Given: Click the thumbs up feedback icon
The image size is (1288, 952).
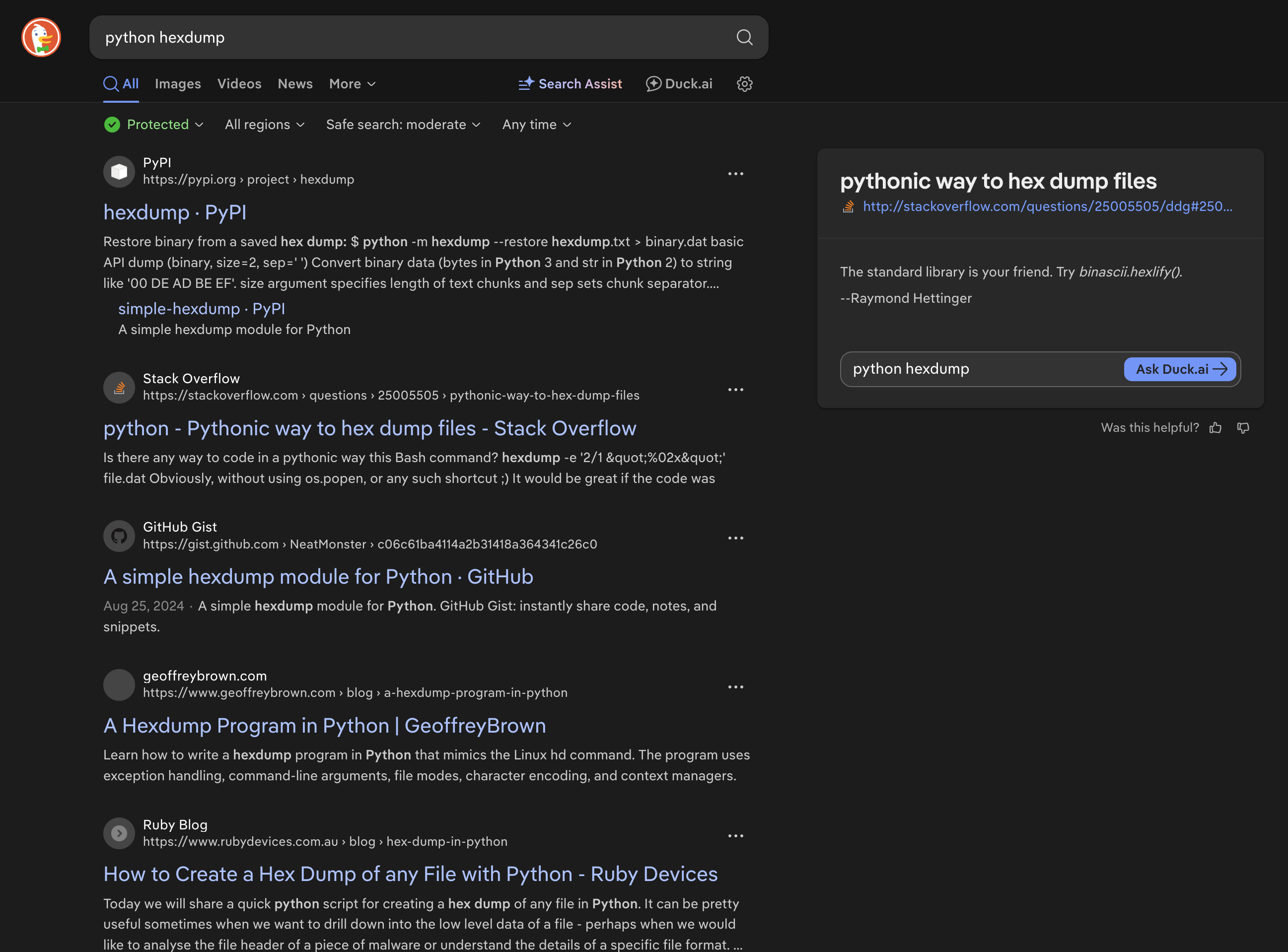Looking at the screenshot, I should pos(1216,427).
